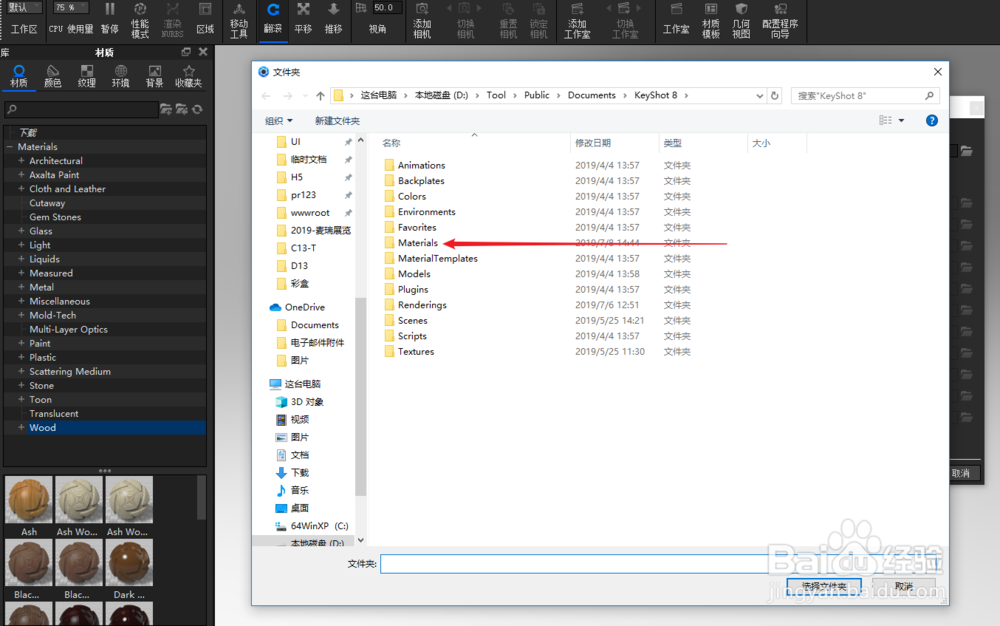Viewport: 1000px width, 626px height.
Task: Expand the Cloth and Leather category
Action: pos(21,189)
